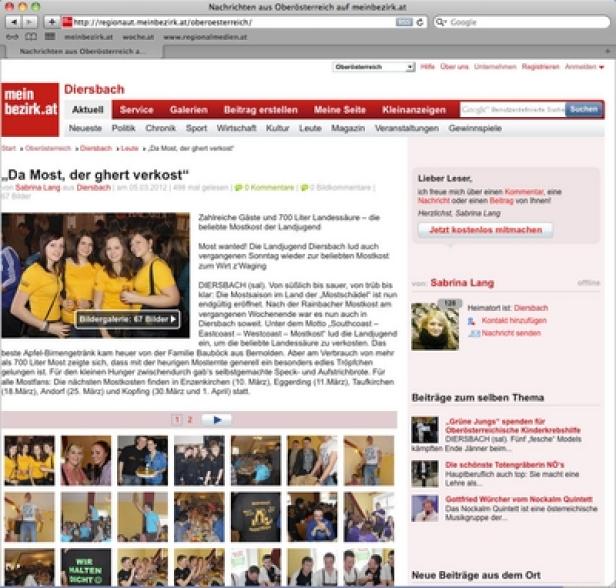Add bookmark with the plus button
Screen dimensions: 616x588
tap(51, 22)
